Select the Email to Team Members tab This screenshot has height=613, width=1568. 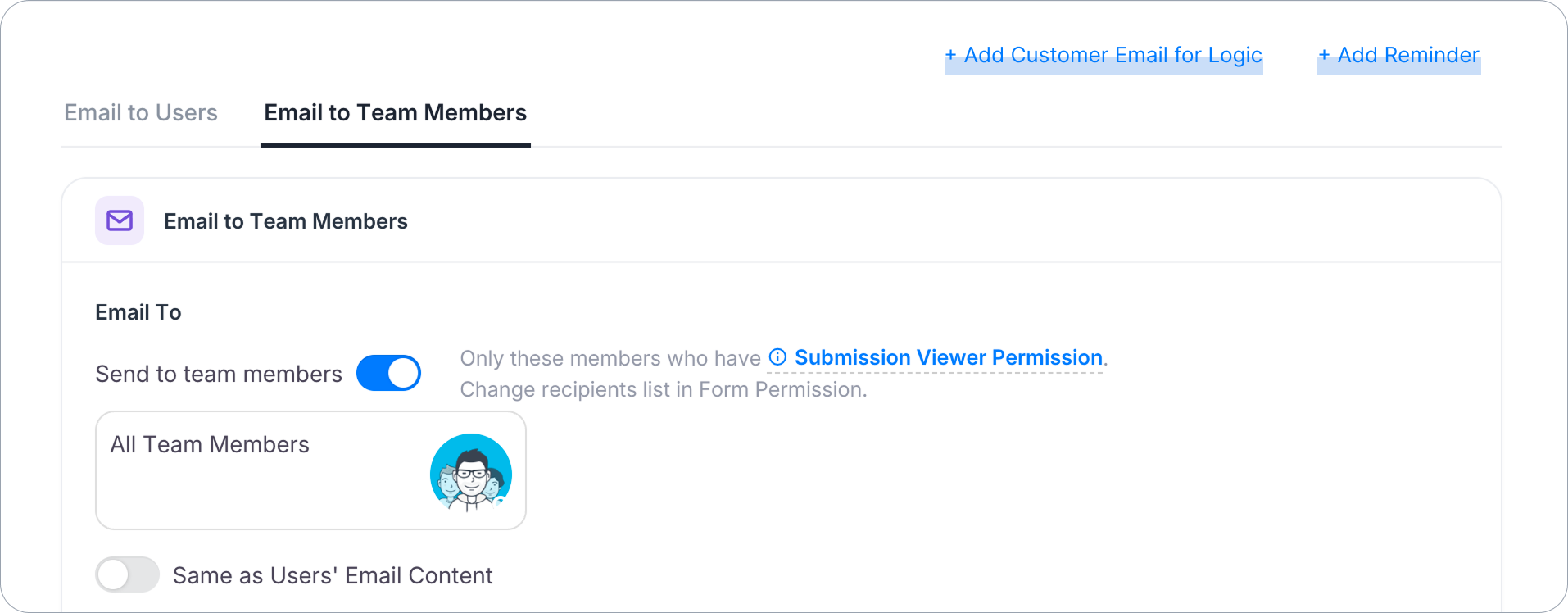point(396,112)
